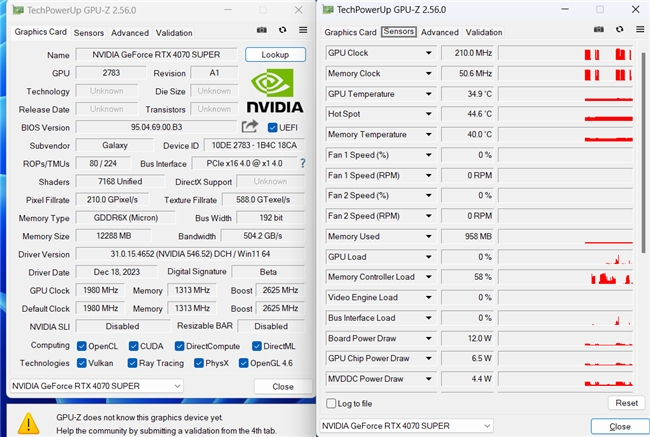Click the refresh icon in left window
The width and height of the screenshot is (650, 437).
click(283, 32)
